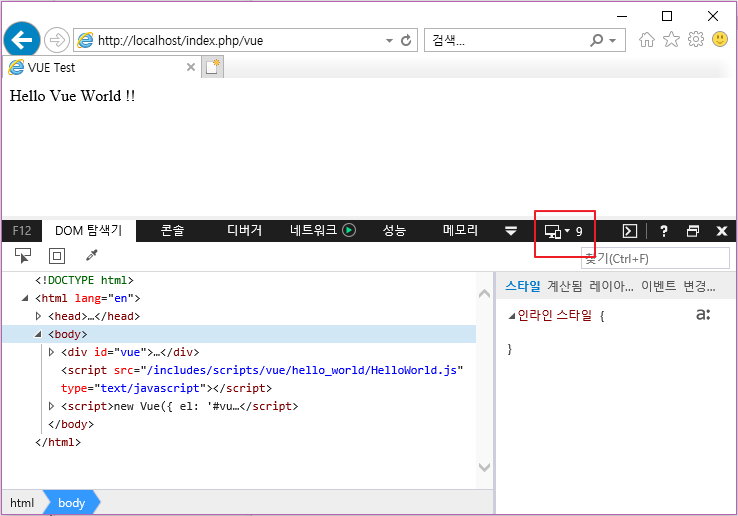Viewport: 738px width, 516px height.
Task: Refresh the page using the reload icon
Action: click(406, 41)
